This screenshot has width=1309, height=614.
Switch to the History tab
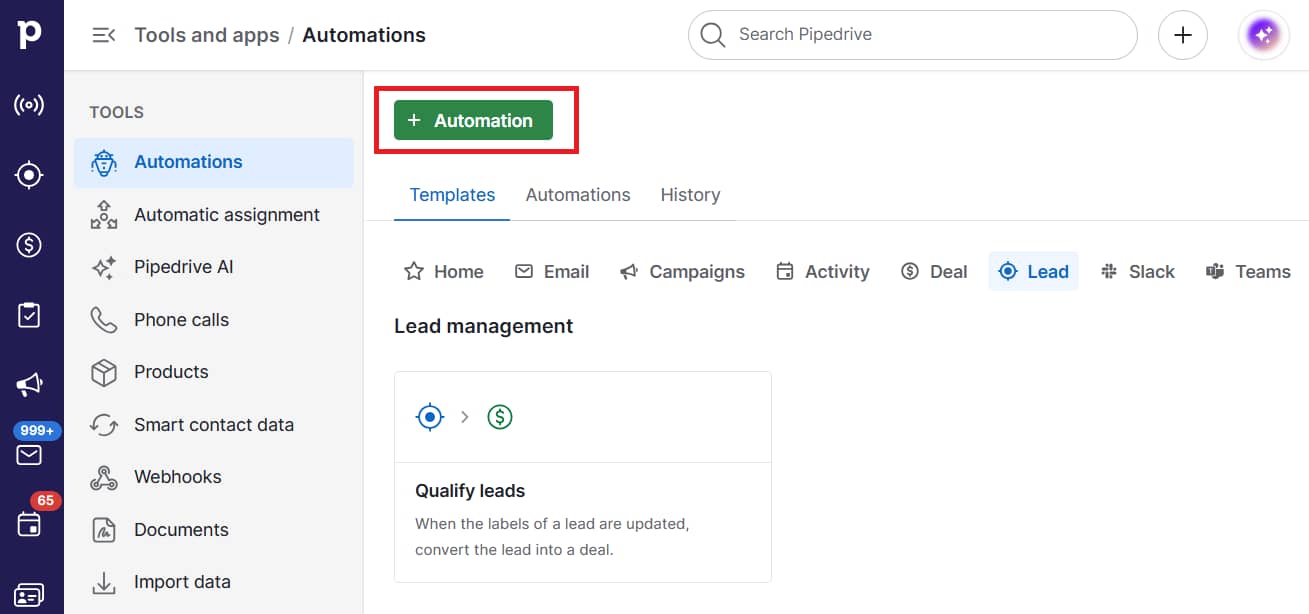690,194
